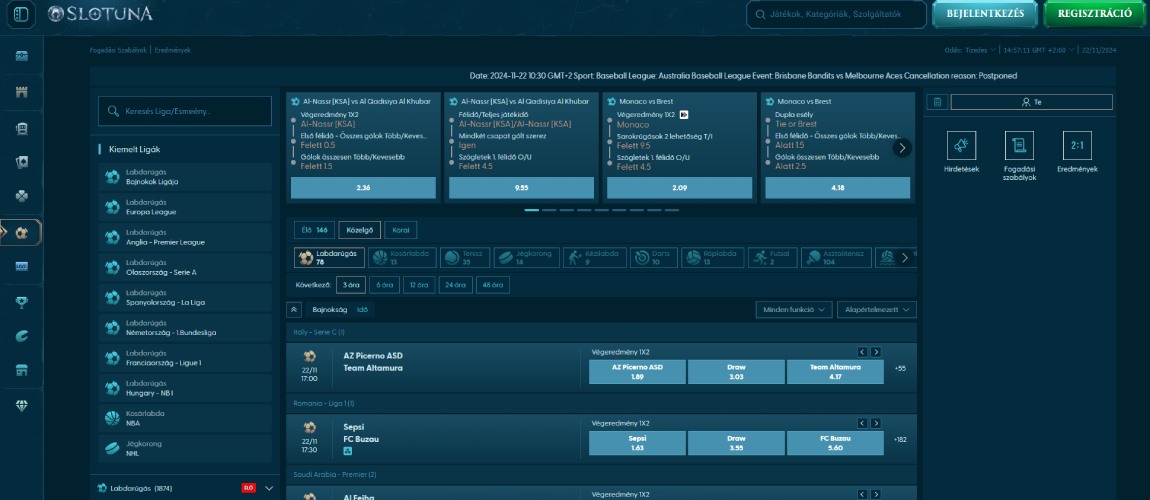Bet on AZ Picerno ASD at 1.89
1150x500 pixels.
click(x=637, y=372)
